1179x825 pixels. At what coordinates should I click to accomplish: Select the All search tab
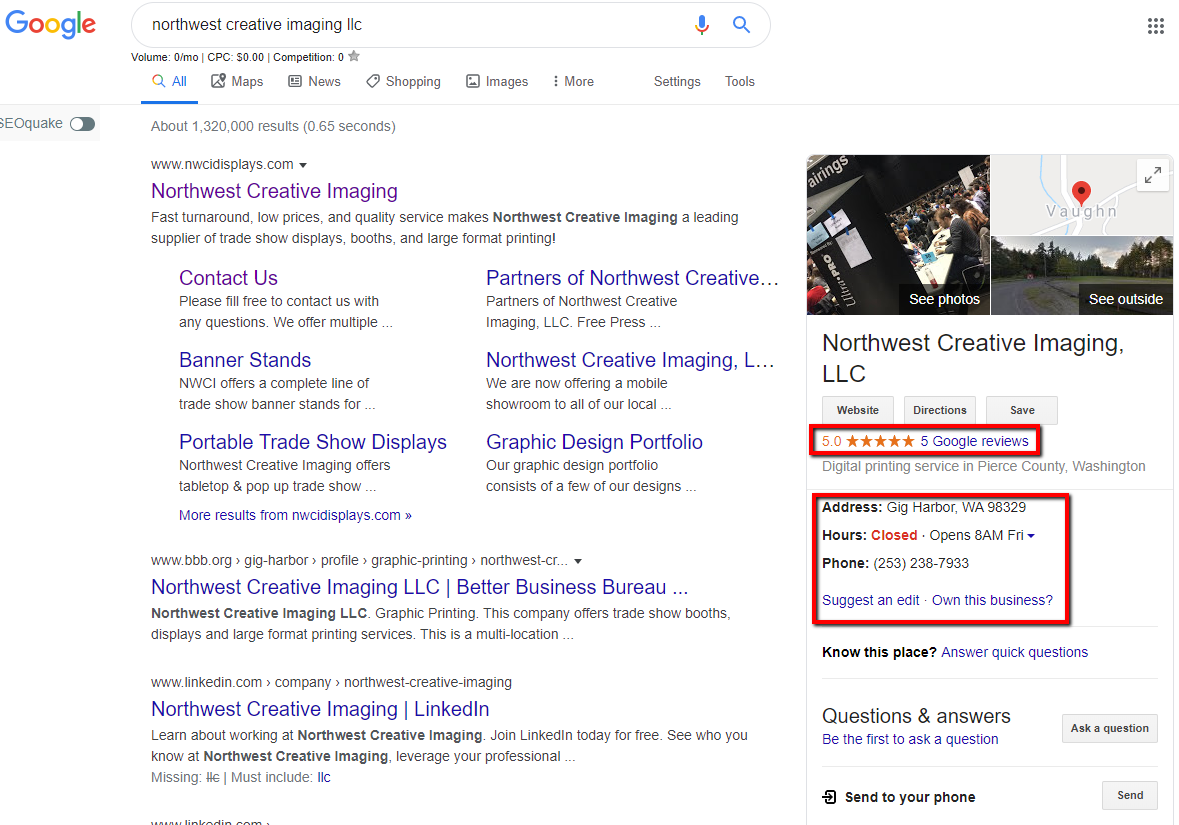click(x=169, y=81)
